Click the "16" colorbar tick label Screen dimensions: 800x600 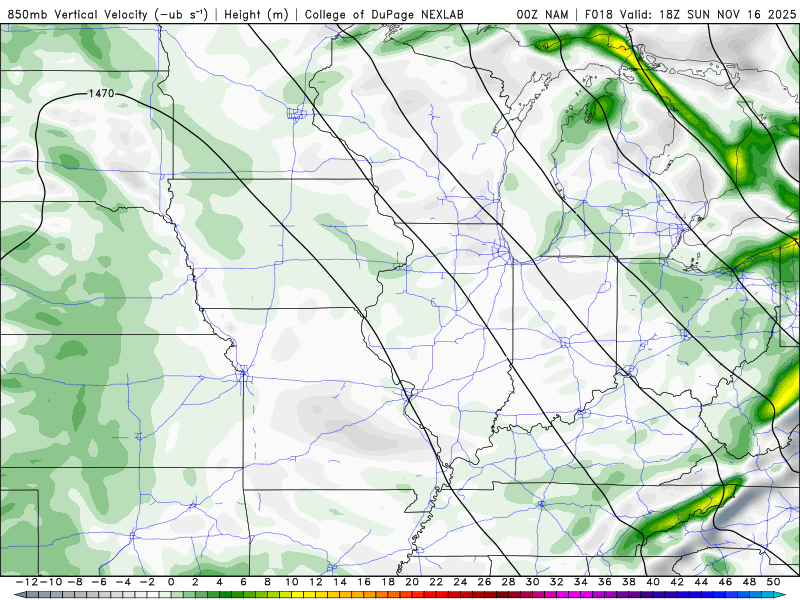click(364, 582)
